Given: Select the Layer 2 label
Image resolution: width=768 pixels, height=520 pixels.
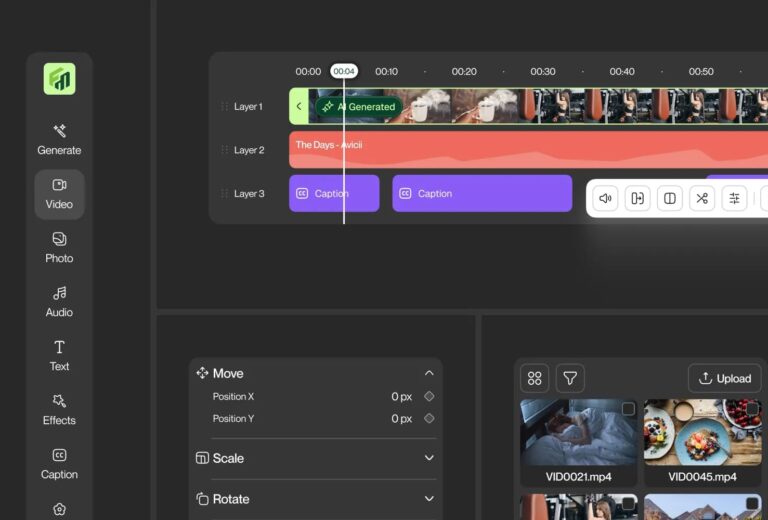Looking at the screenshot, I should tap(249, 150).
